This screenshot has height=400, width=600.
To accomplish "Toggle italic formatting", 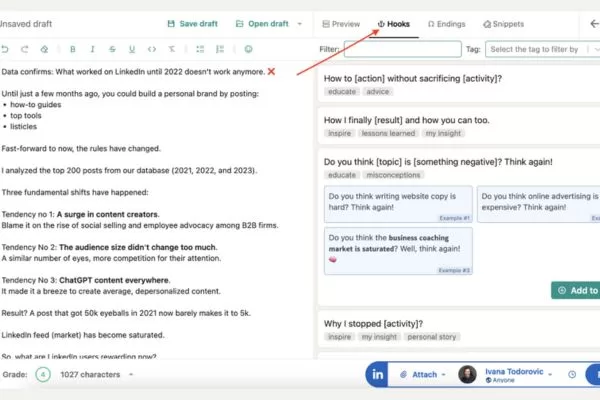I will pyautogui.click(x=92, y=49).
